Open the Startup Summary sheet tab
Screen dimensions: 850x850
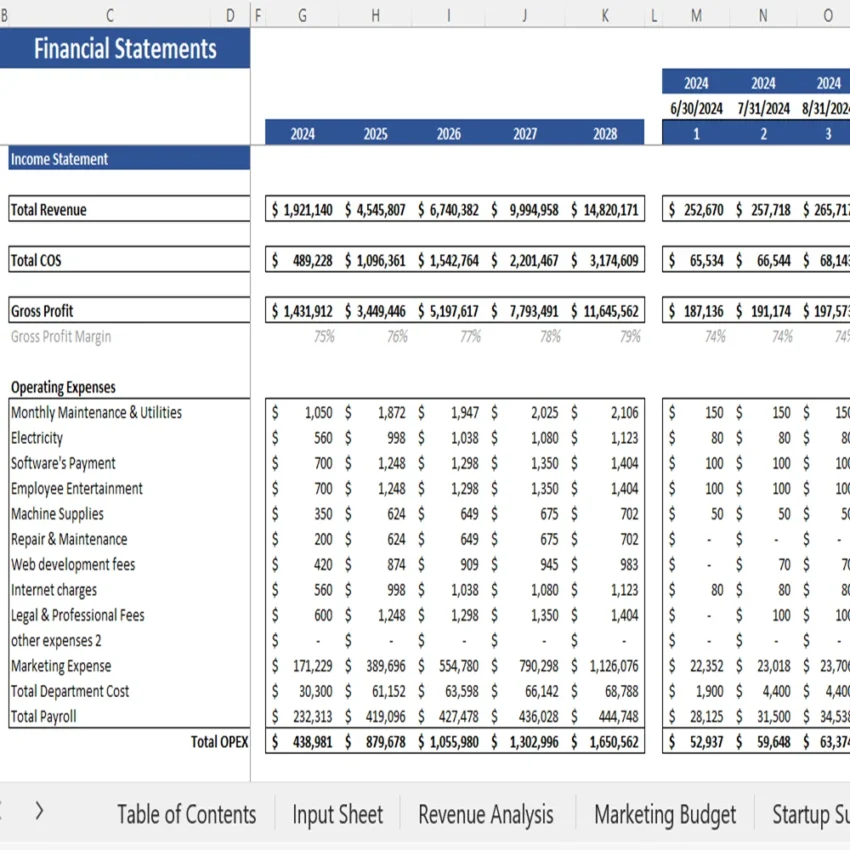[x=817, y=813]
